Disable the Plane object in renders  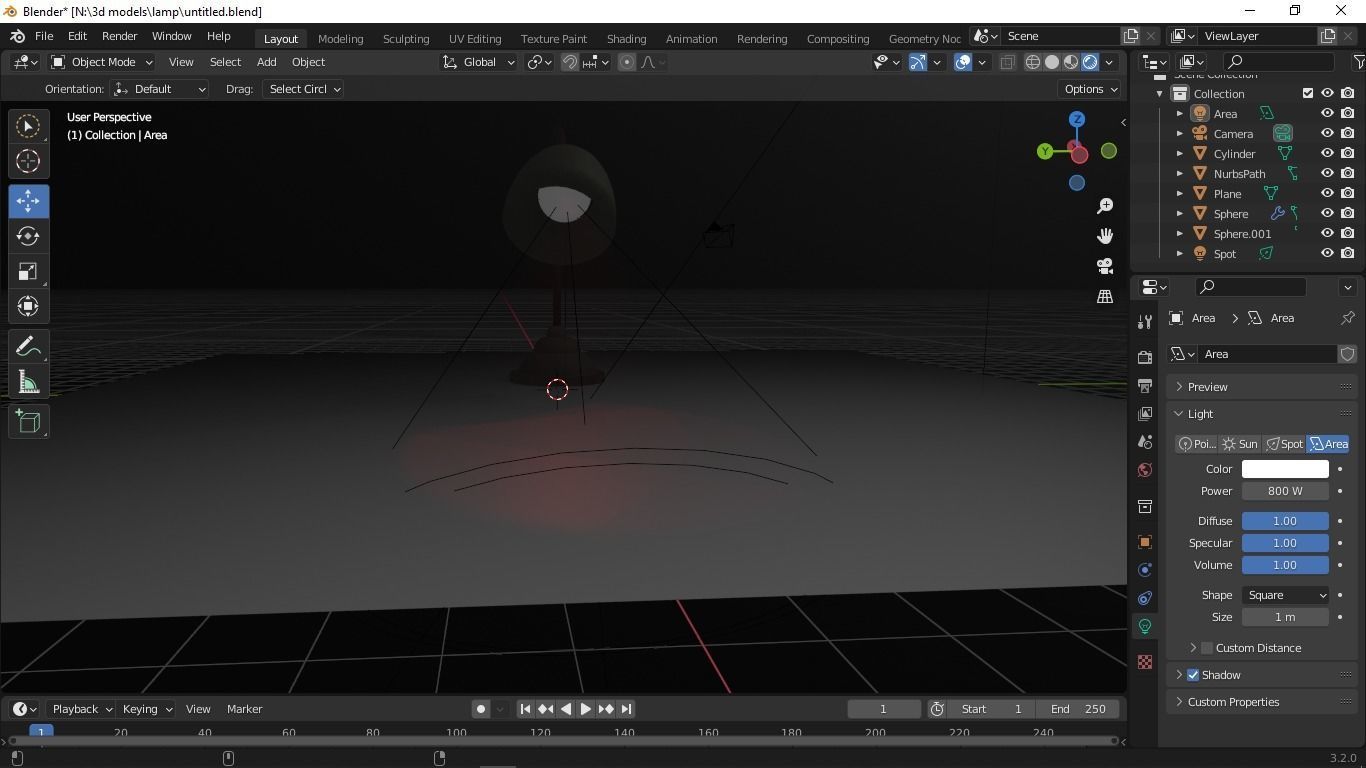(x=1347, y=193)
